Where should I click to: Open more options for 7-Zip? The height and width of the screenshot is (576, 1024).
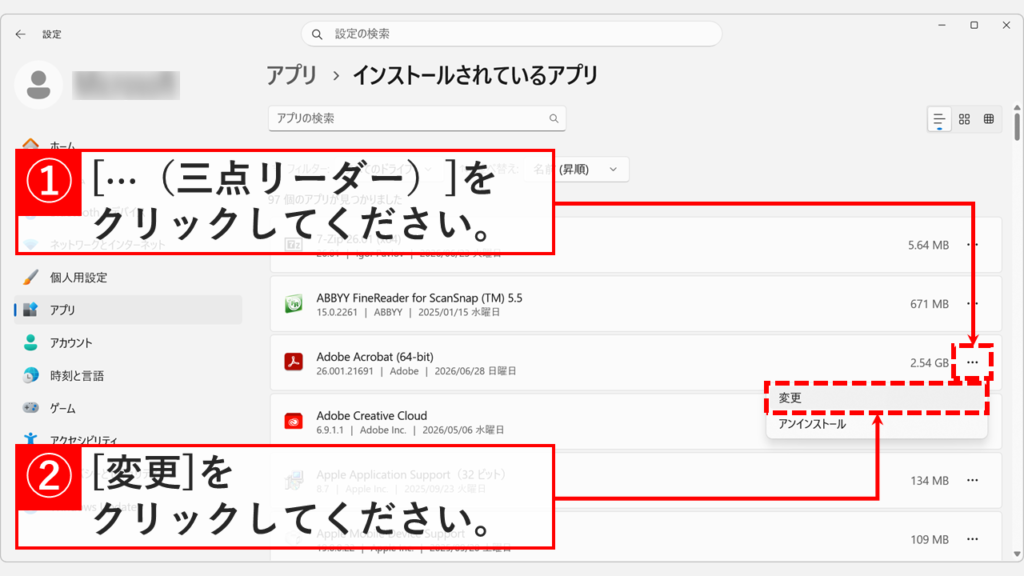point(972,245)
